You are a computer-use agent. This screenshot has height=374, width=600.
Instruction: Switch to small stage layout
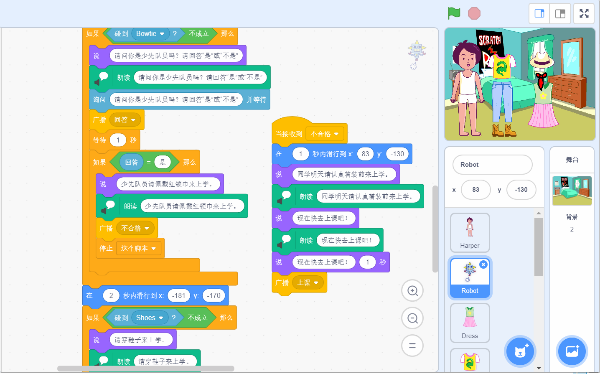coord(539,13)
